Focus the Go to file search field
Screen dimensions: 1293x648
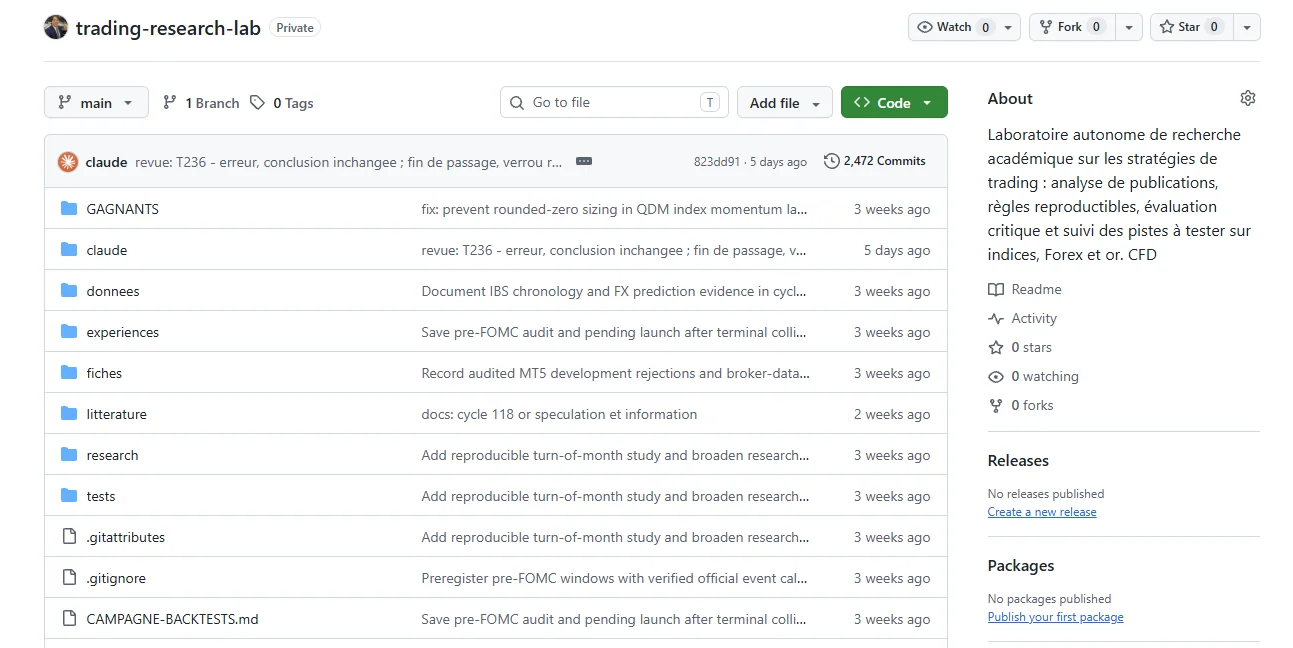tap(614, 102)
